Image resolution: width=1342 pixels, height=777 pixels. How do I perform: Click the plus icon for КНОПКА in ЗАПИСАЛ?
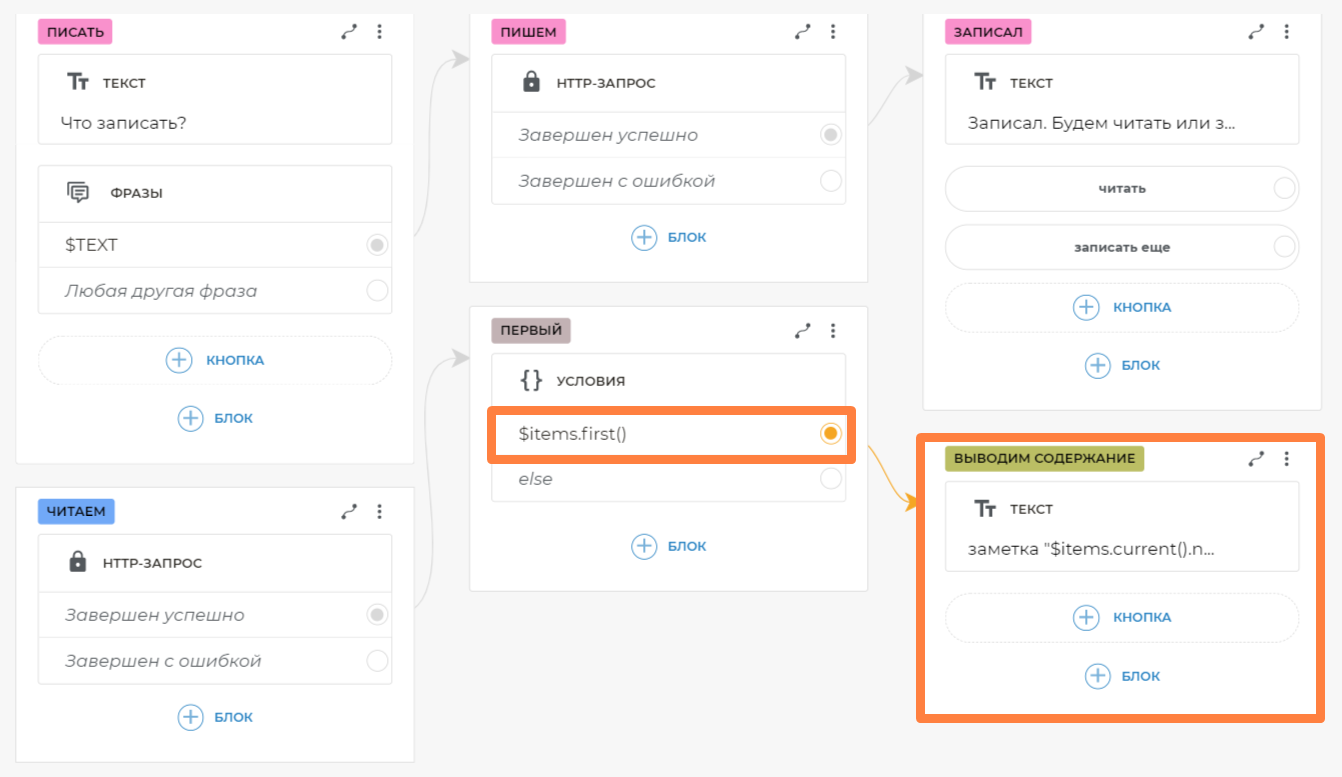pyautogui.click(x=1086, y=307)
